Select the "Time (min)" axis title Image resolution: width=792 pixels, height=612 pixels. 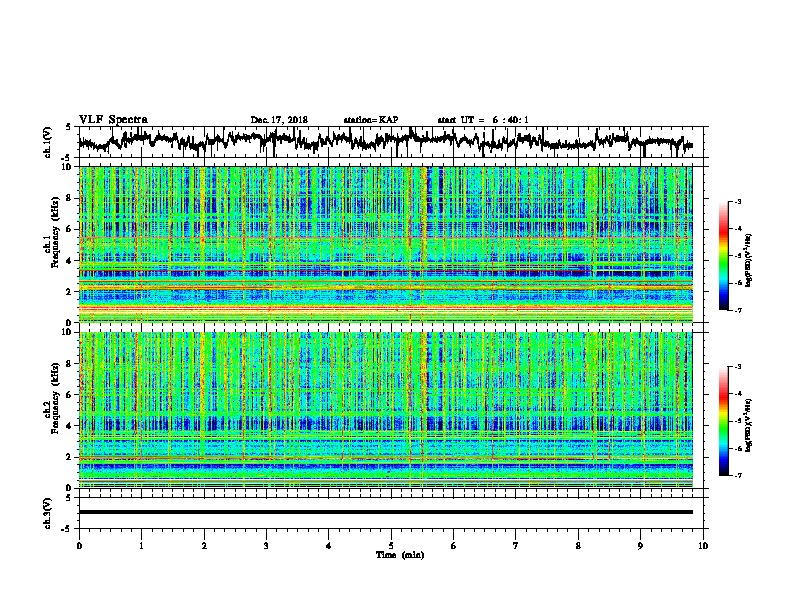click(x=400, y=555)
